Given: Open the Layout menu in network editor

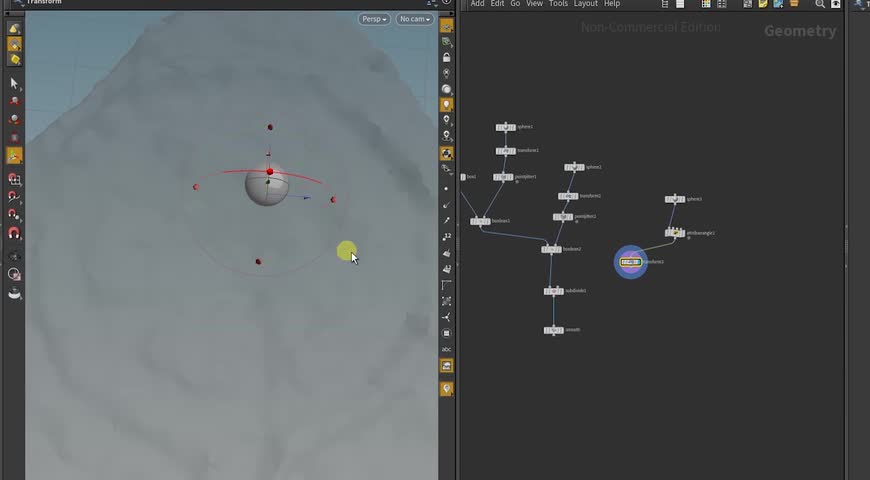Looking at the screenshot, I should click(x=585, y=4).
